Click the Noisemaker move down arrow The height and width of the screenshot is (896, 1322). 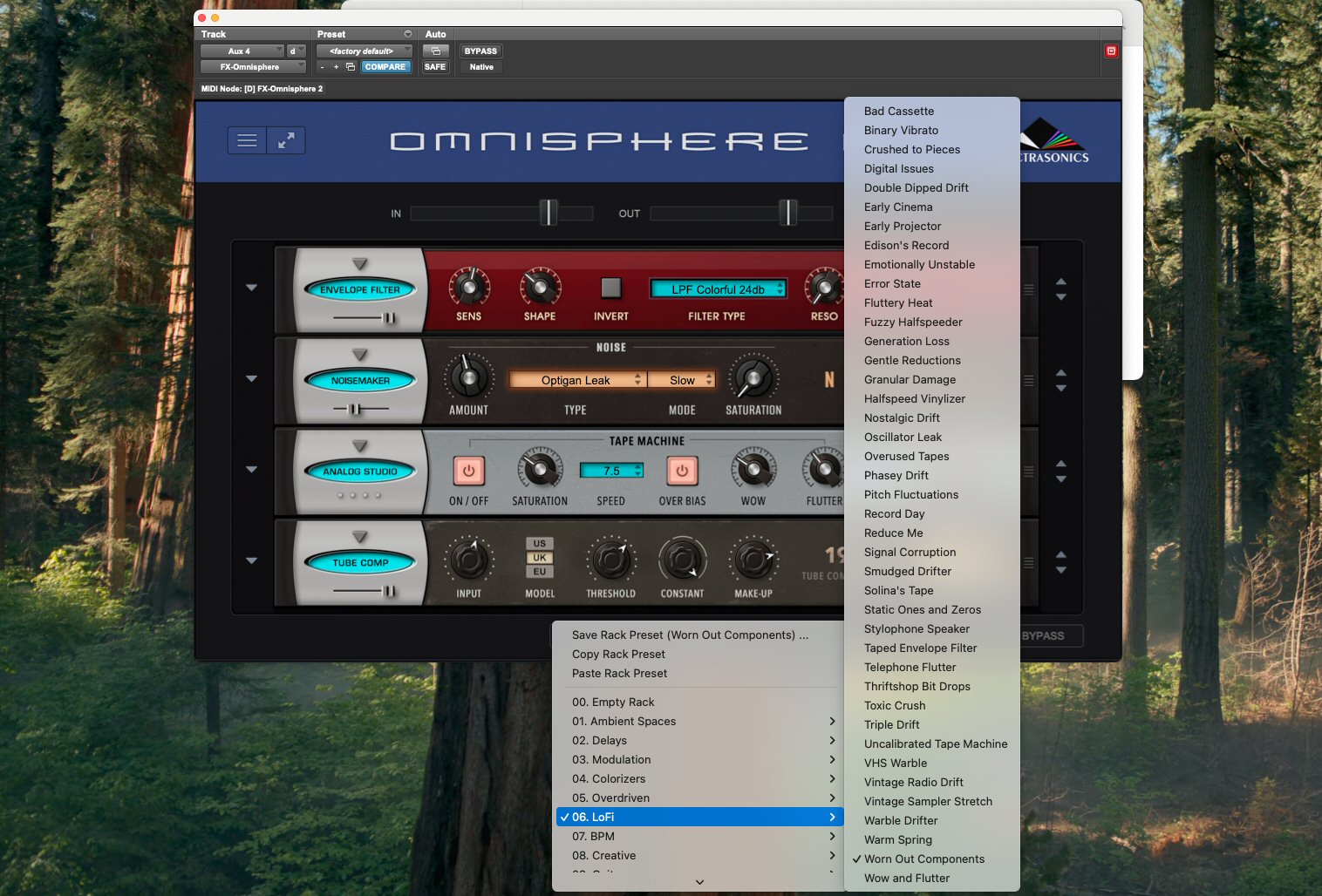(x=1061, y=389)
